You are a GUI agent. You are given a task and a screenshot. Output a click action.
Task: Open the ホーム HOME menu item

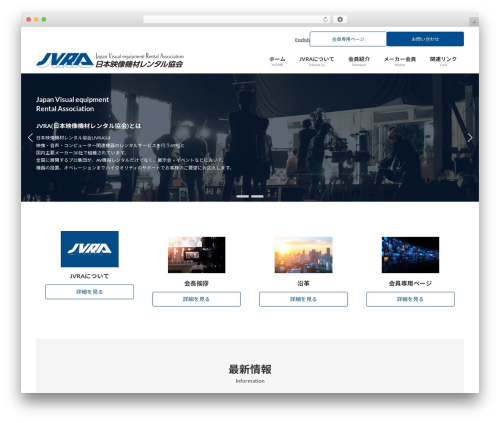(x=277, y=61)
